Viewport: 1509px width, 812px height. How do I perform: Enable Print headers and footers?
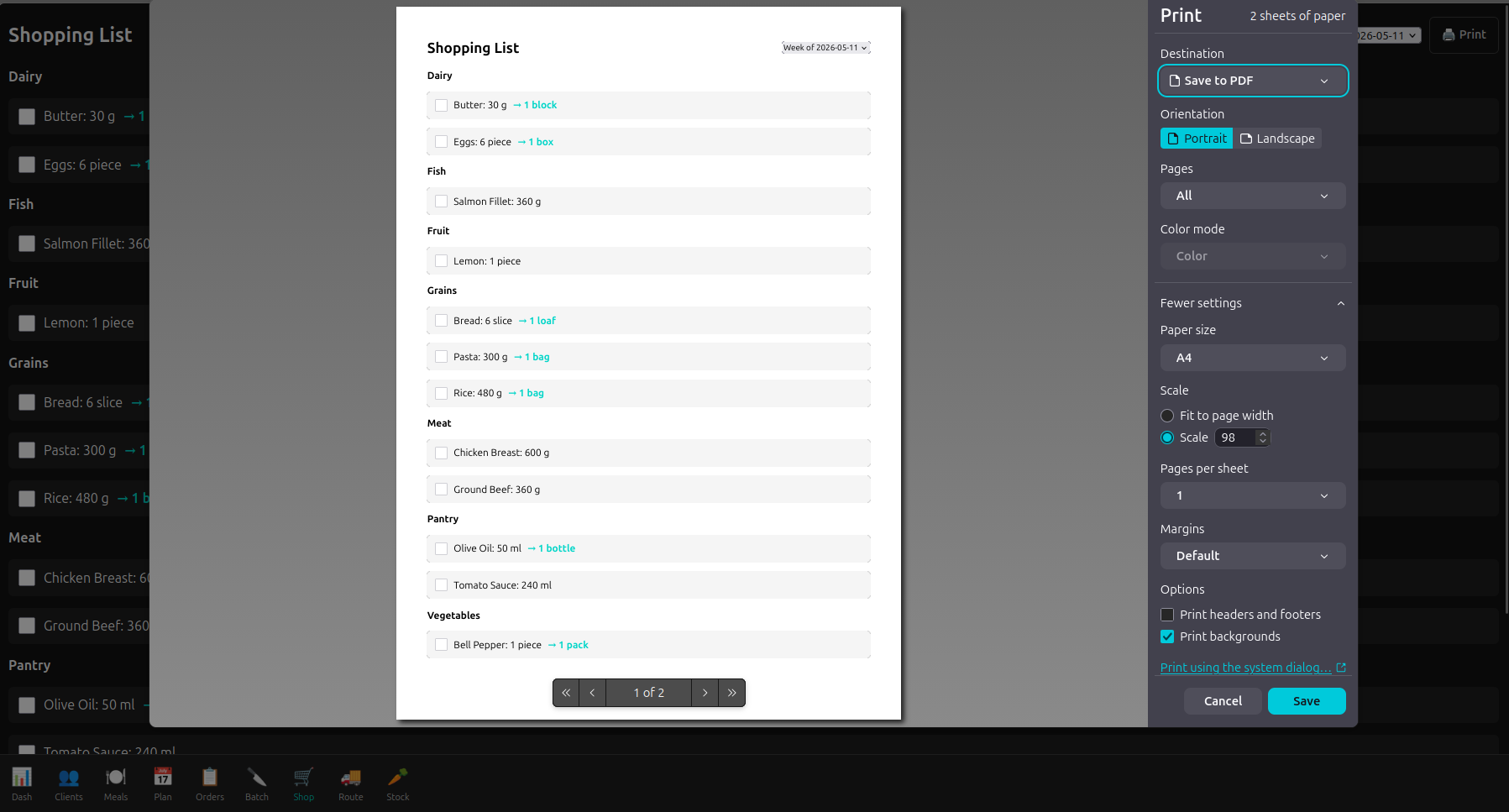click(1167, 615)
